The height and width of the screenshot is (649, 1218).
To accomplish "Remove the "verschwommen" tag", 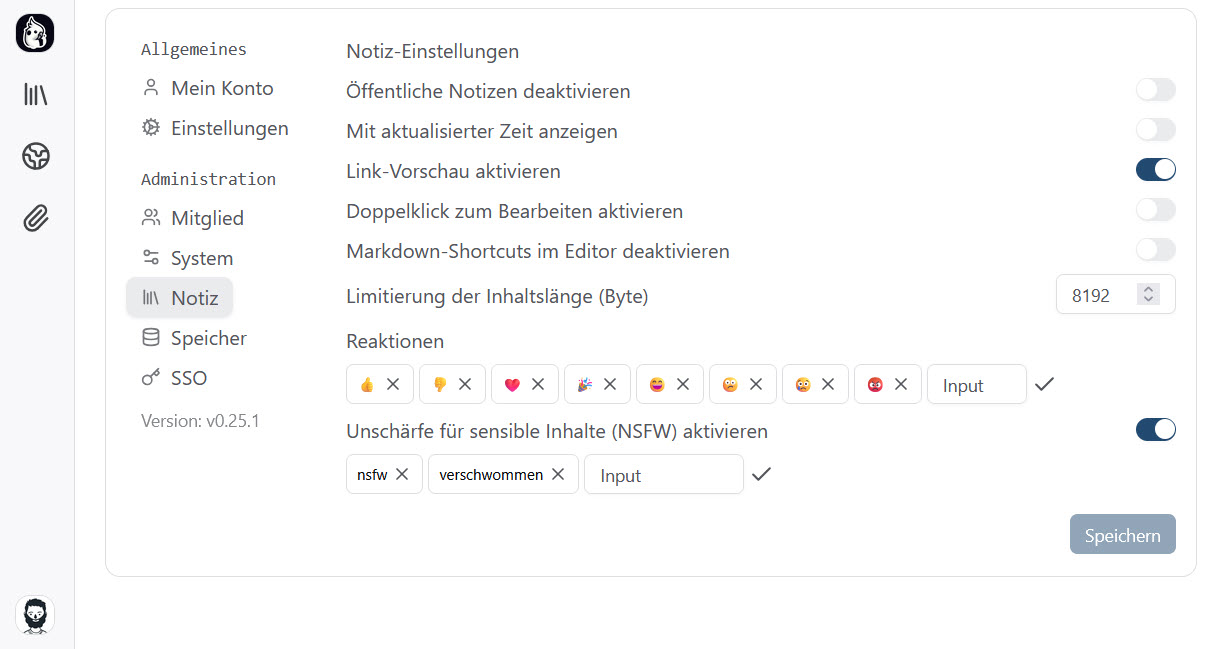I will pyautogui.click(x=558, y=474).
